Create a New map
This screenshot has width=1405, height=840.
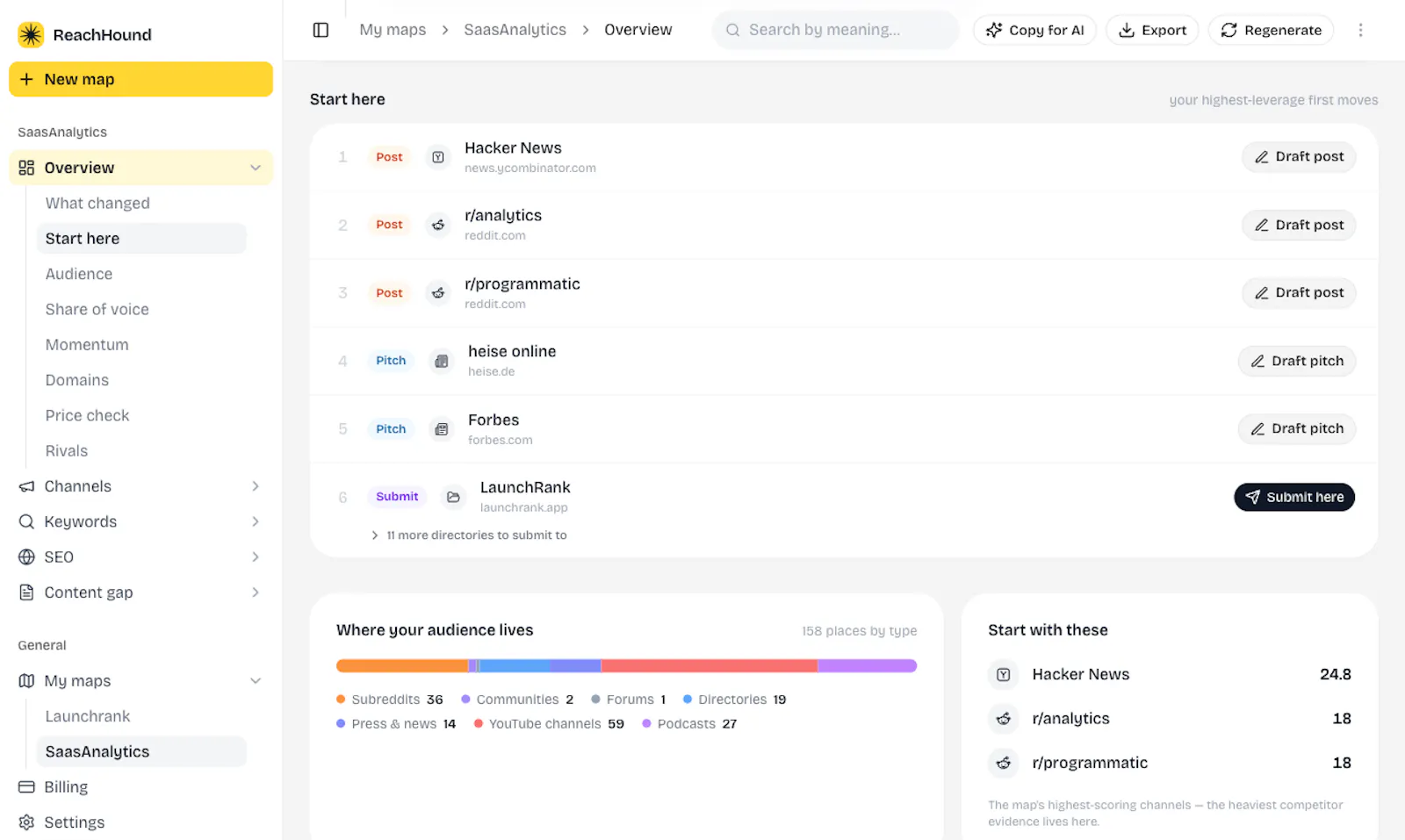point(140,79)
